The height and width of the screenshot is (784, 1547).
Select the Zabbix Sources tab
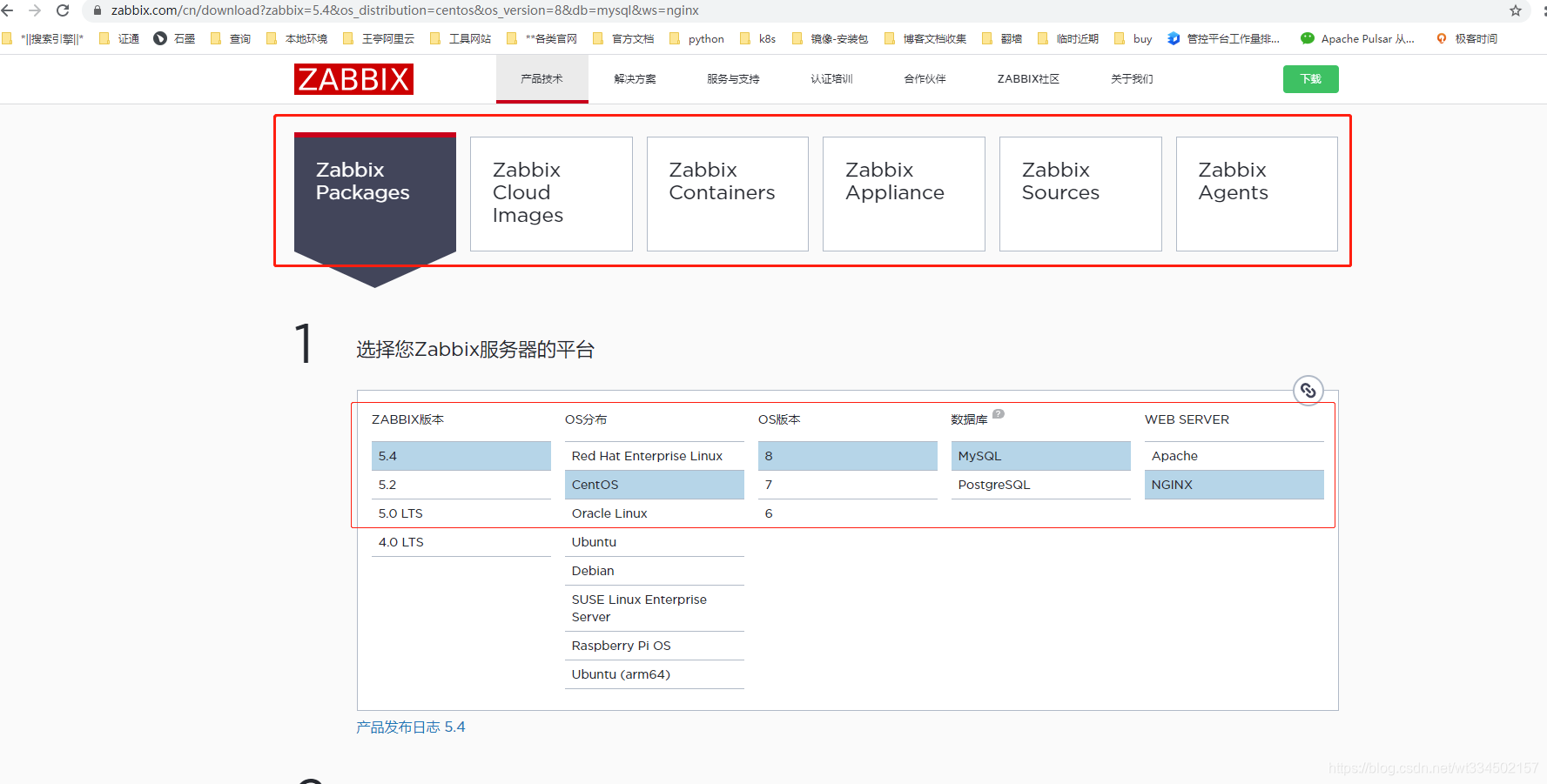(1080, 194)
